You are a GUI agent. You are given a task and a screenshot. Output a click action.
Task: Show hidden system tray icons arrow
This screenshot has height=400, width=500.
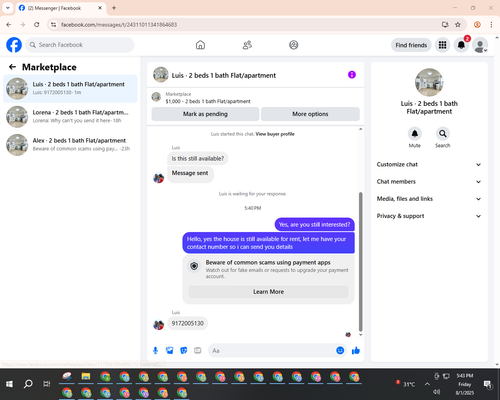coord(427,384)
